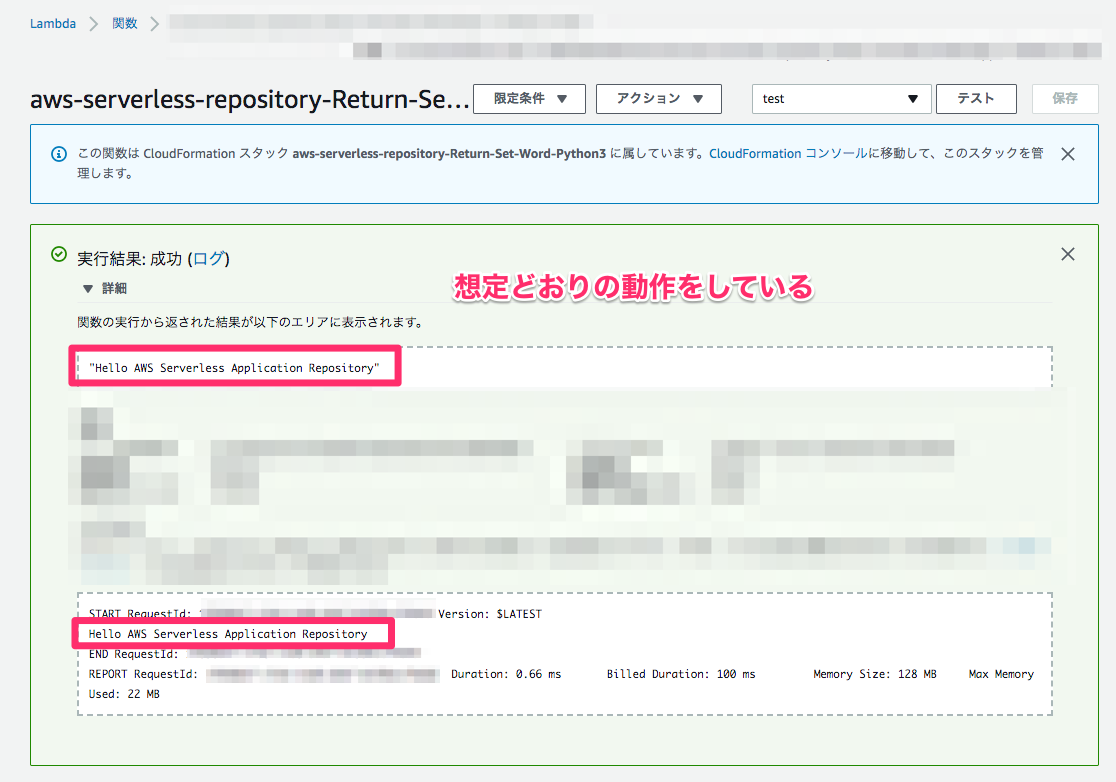Click the green success checkmark icon
Image resolution: width=1116 pixels, height=782 pixels.
pyautogui.click(x=58, y=254)
